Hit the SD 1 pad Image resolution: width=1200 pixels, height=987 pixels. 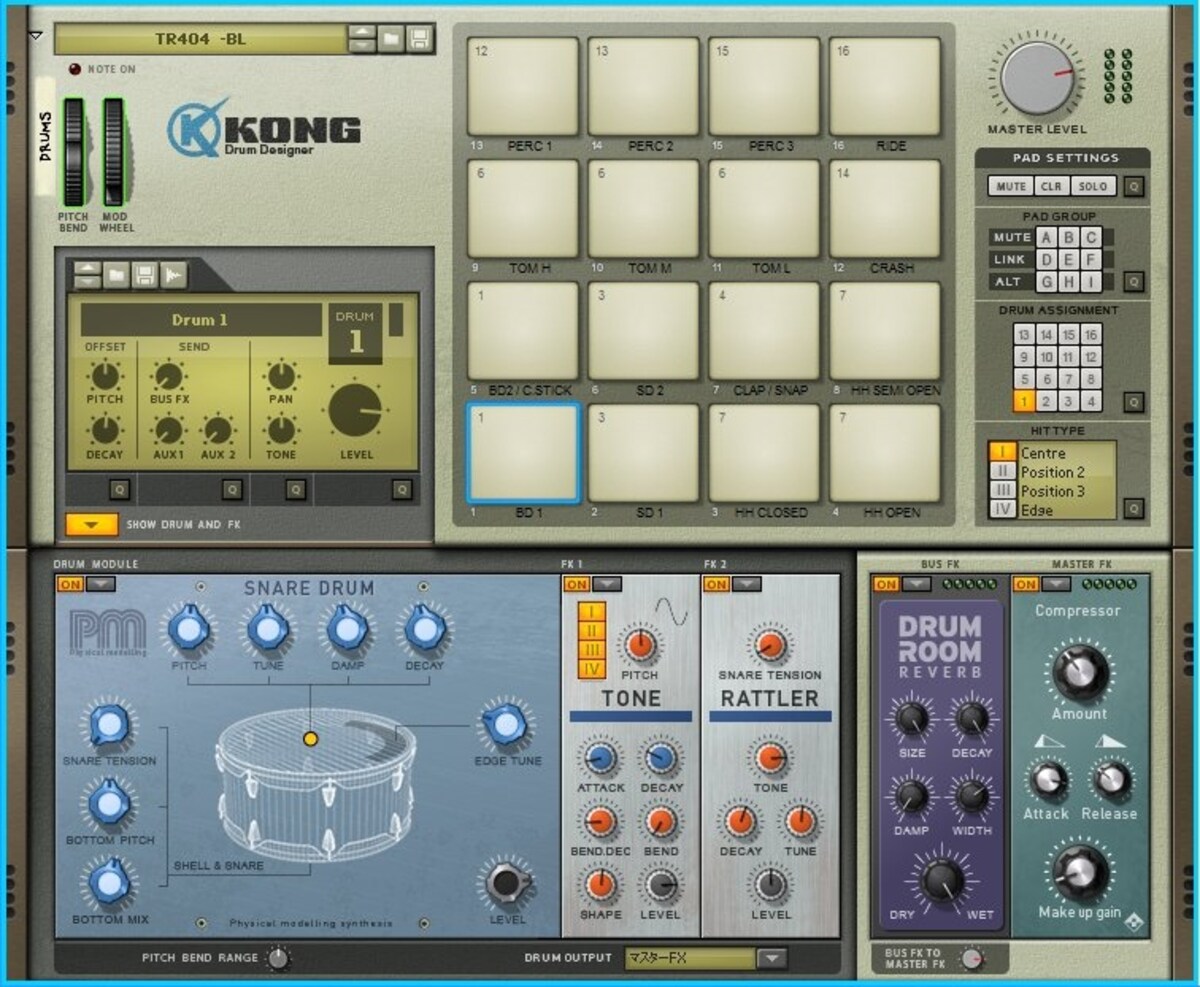(x=643, y=452)
